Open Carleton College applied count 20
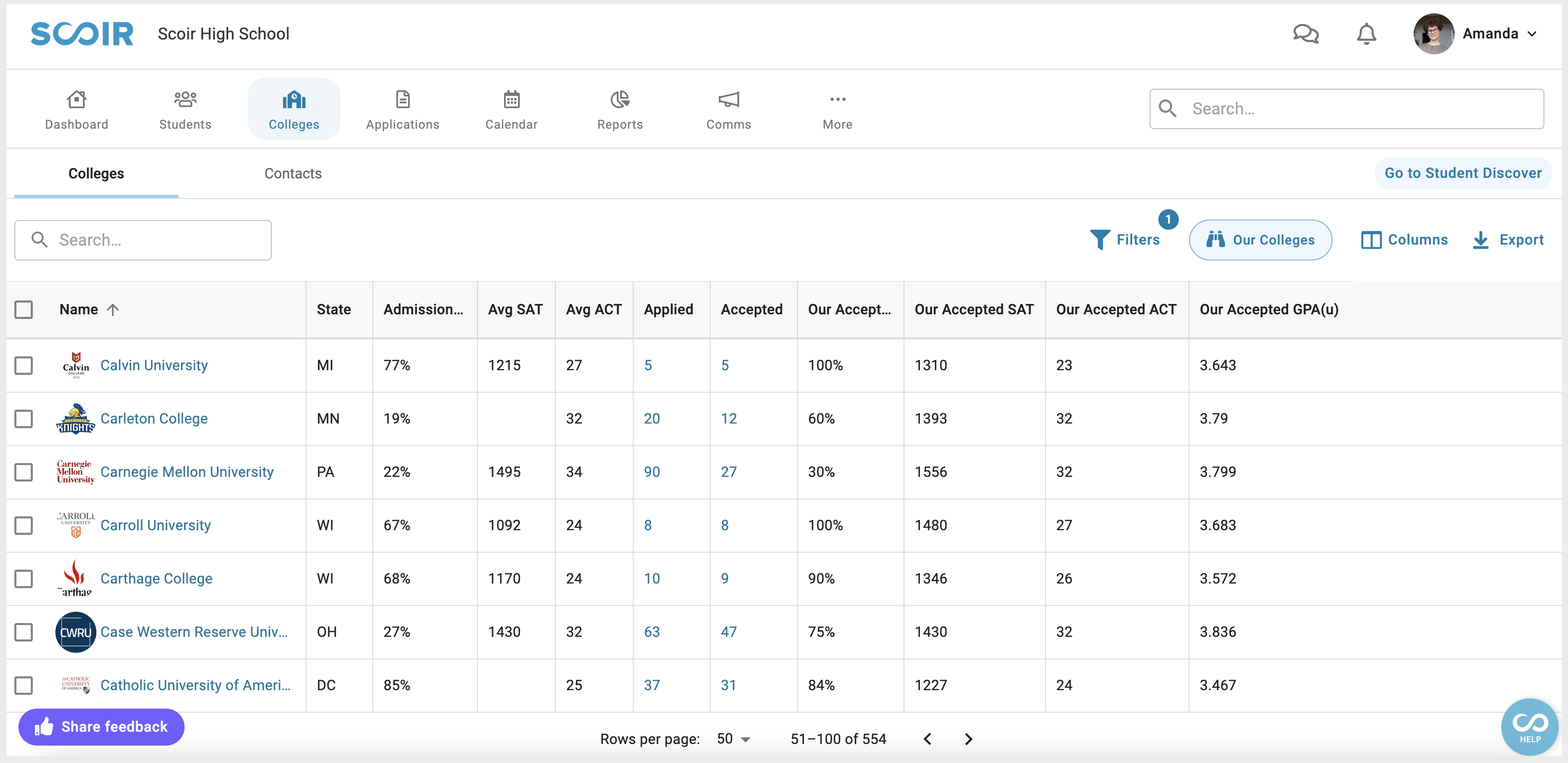This screenshot has width=1568, height=763. click(x=652, y=419)
